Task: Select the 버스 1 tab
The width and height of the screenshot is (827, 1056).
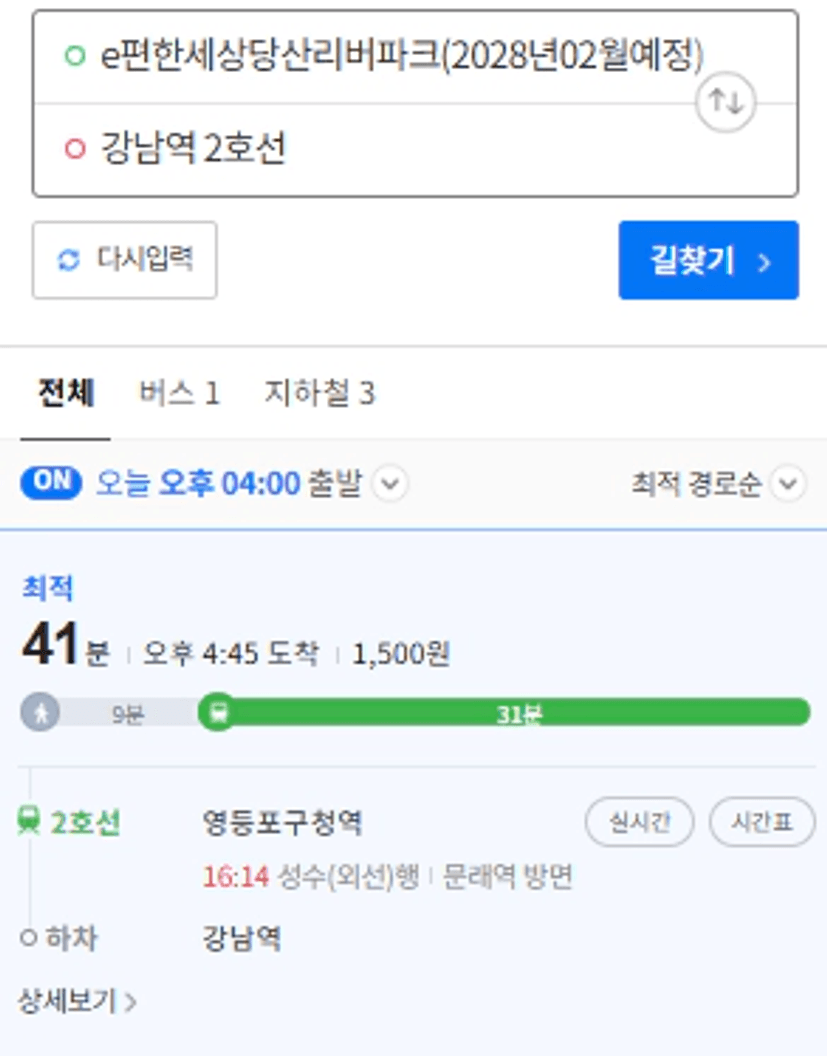Action: coord(179,393)
